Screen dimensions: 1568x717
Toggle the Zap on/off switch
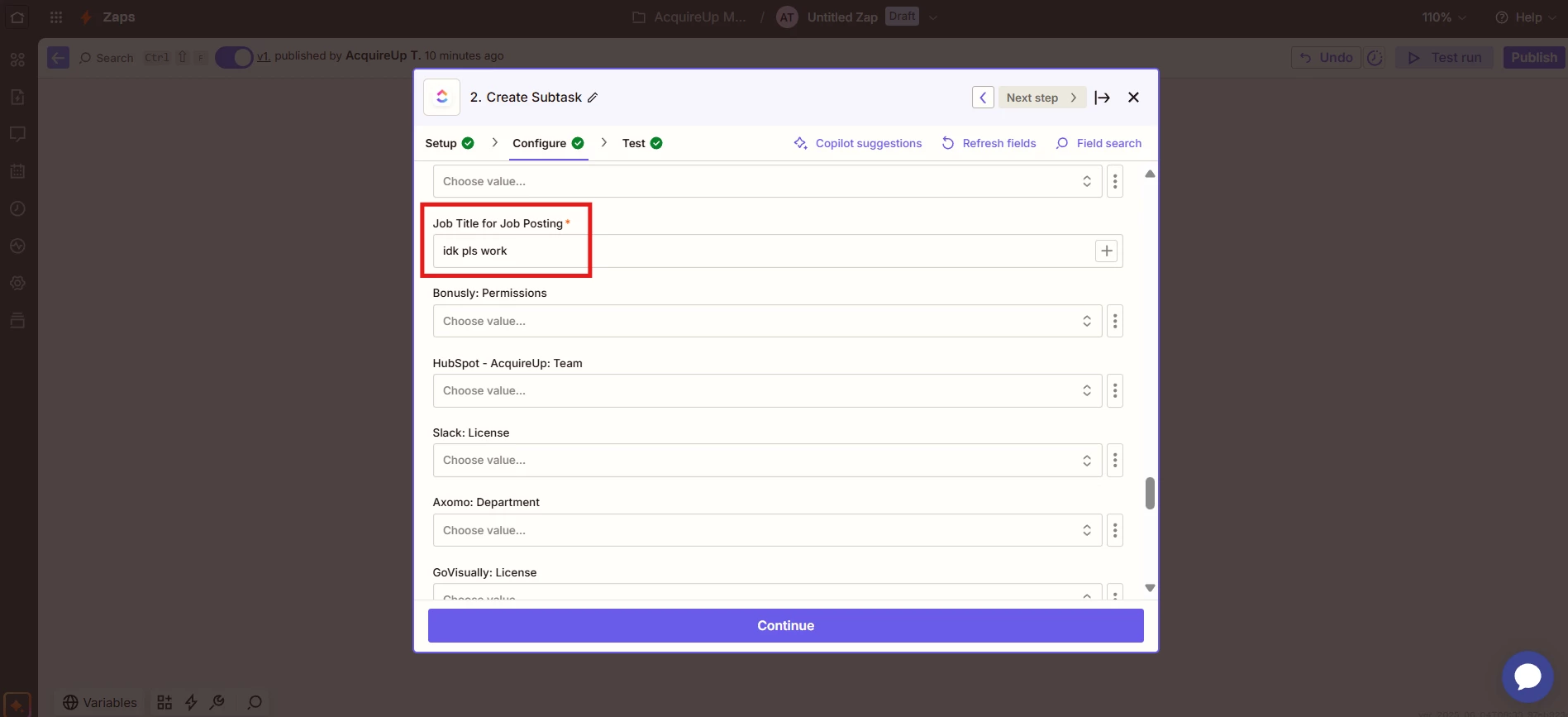click(234, 57)
